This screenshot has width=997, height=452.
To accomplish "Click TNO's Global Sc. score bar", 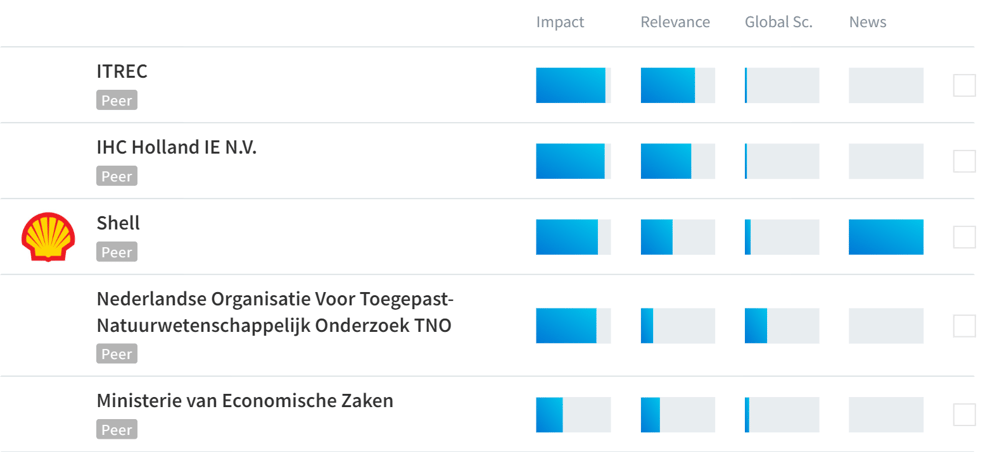I will [782, 326].
